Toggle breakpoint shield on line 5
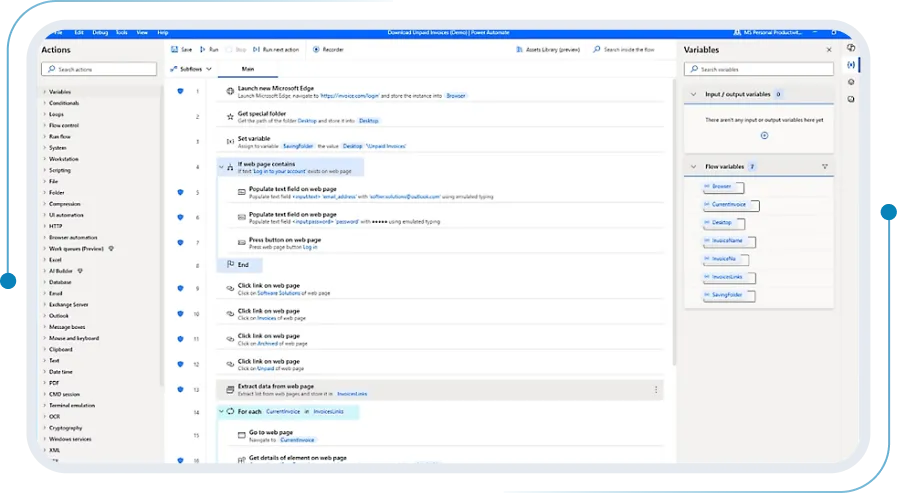This screenshot has width=897, height=493. (180, 193)
